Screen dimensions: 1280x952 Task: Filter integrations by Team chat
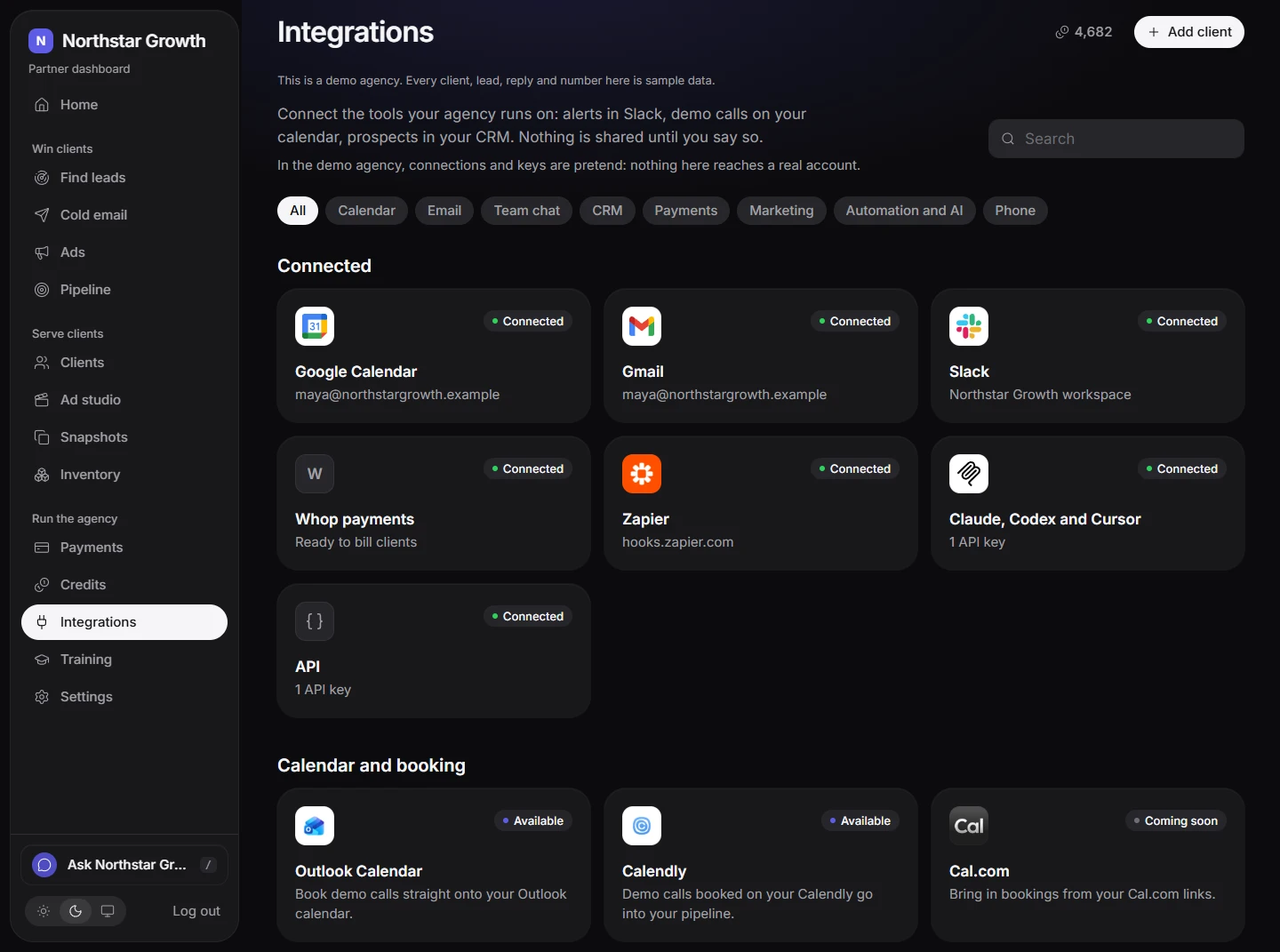point(527,211)
